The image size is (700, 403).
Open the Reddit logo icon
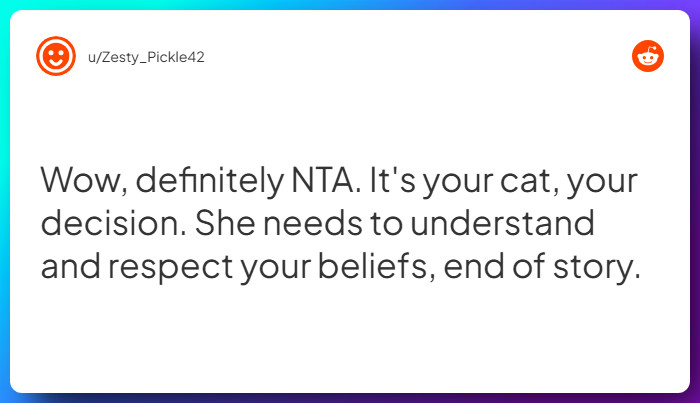click(648, 56)
